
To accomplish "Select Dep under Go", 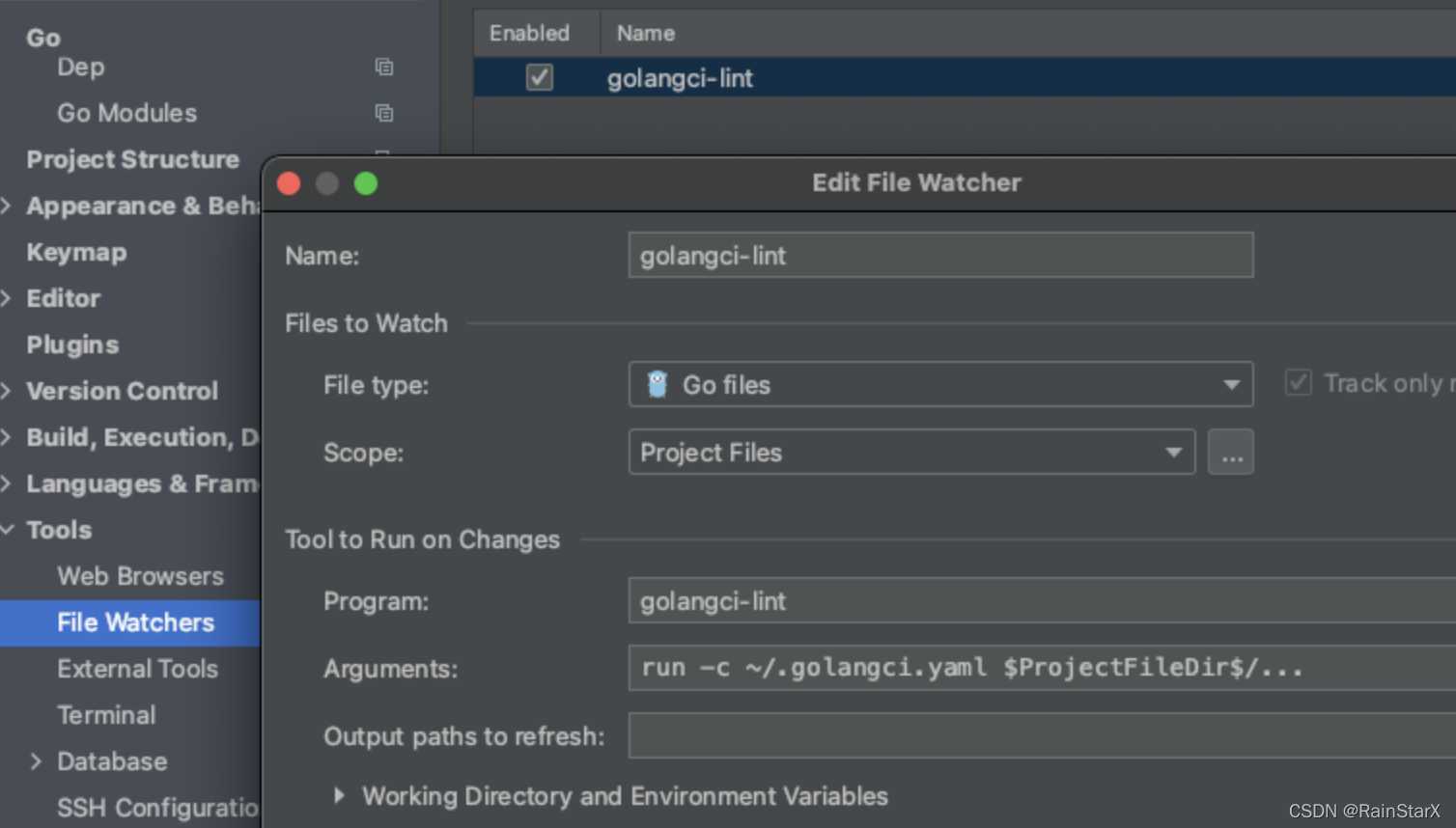I will tap(80, 67).
